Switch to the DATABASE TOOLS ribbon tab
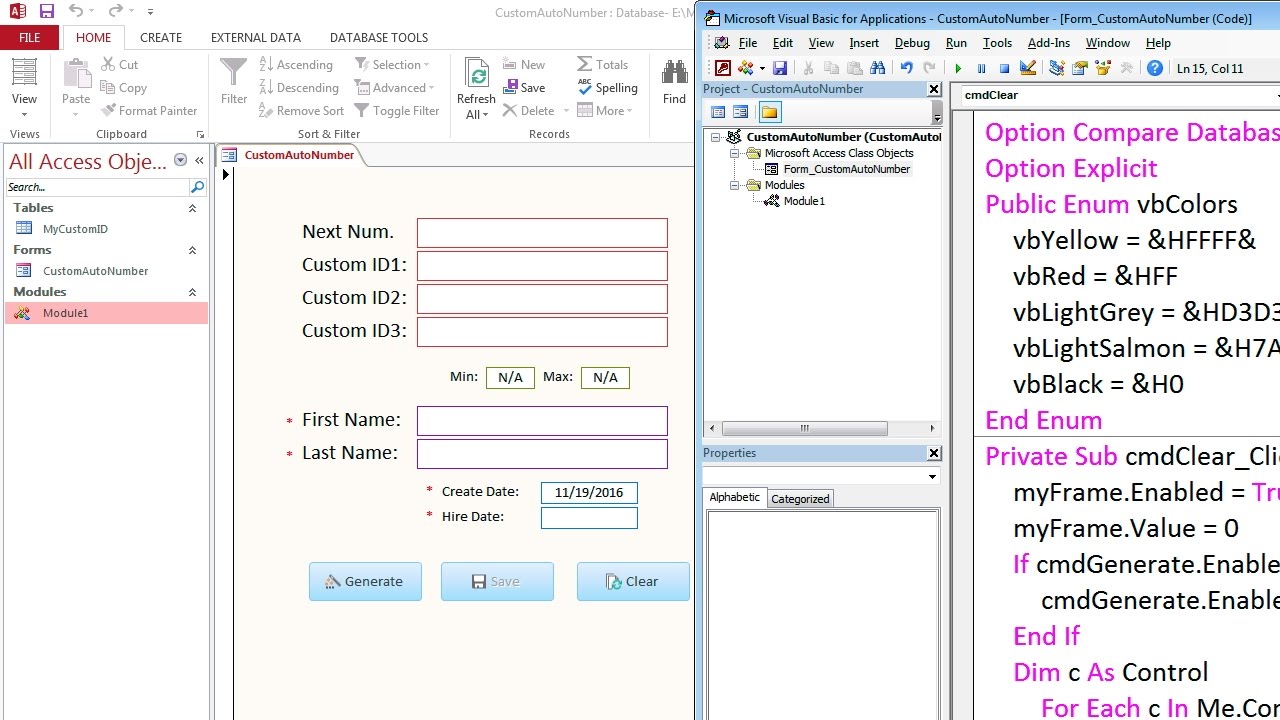 pyautogui.click(x=379, y=37)
